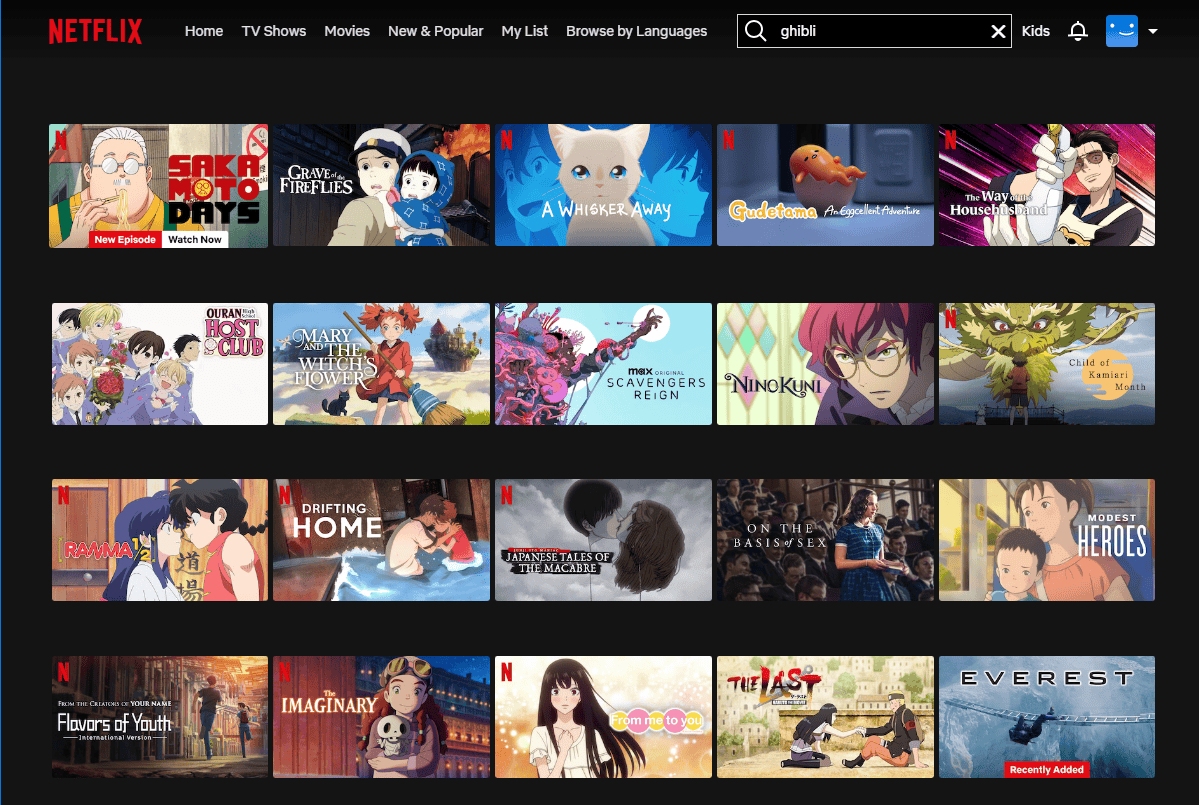The image size is (1199, 805).
Task: Clear the ghibli search text
Action: pos(998,31)
